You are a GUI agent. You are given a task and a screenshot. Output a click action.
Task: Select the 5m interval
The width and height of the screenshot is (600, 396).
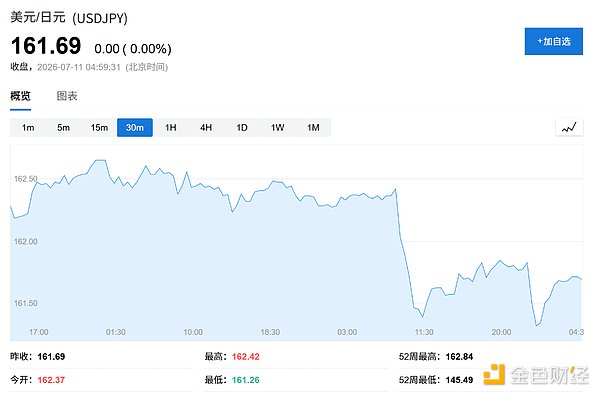click(x=64, y=127)
